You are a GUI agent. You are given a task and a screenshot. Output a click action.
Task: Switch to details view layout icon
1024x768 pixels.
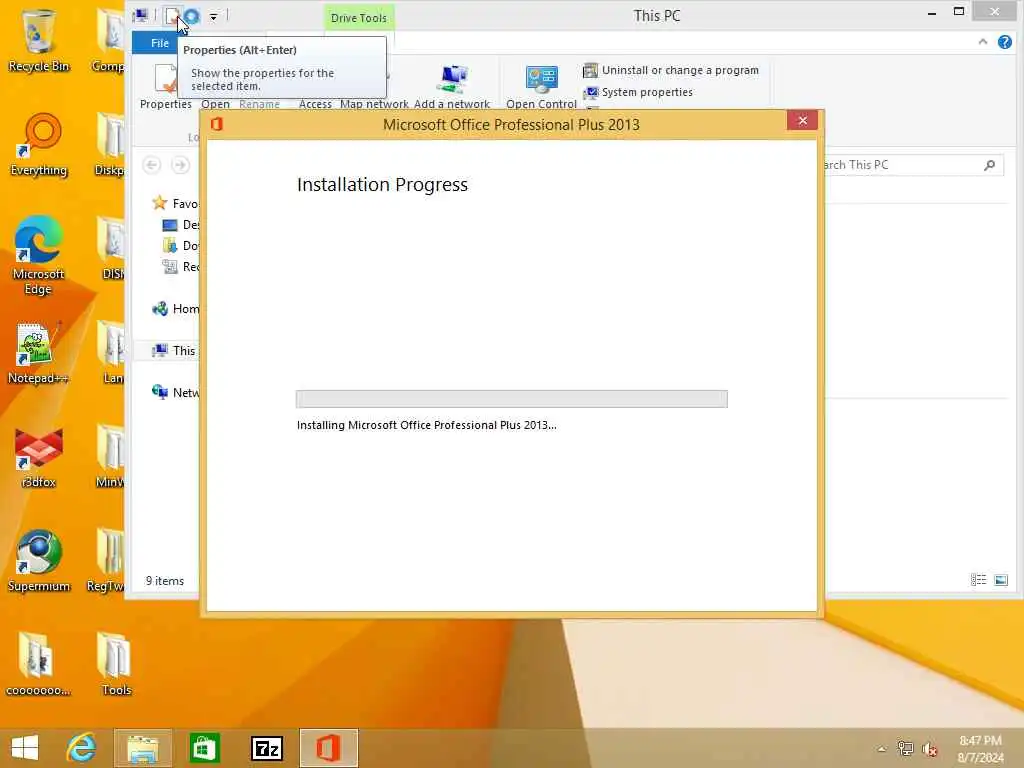978,580
